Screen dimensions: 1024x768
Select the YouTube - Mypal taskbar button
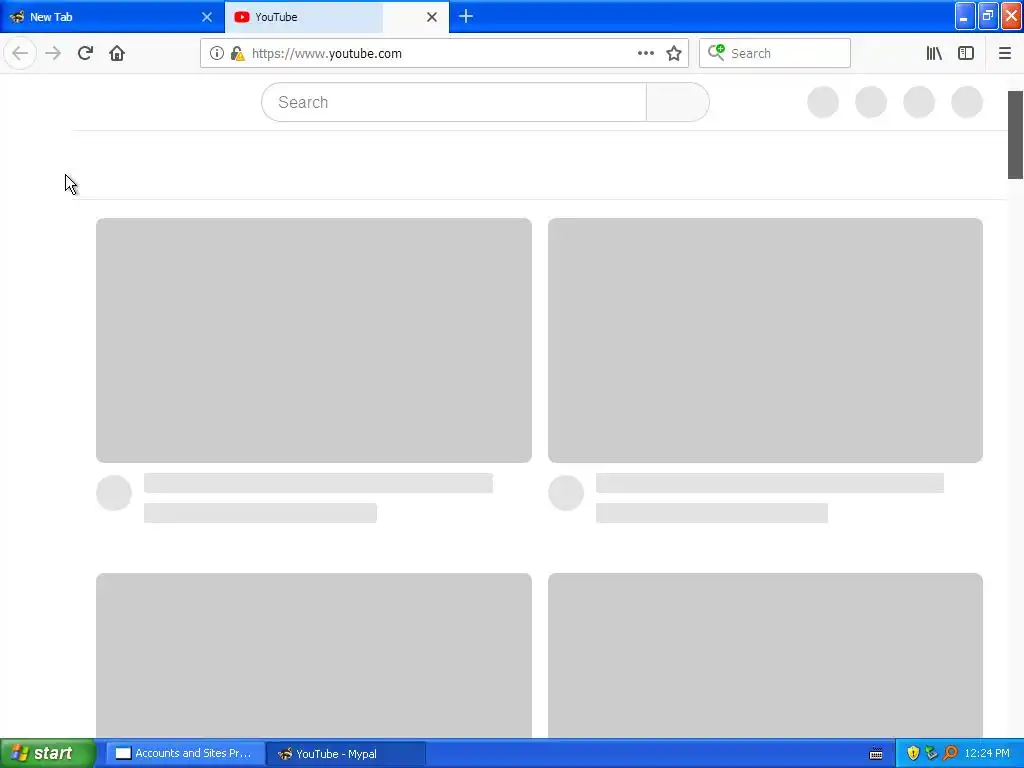(347, 753)
